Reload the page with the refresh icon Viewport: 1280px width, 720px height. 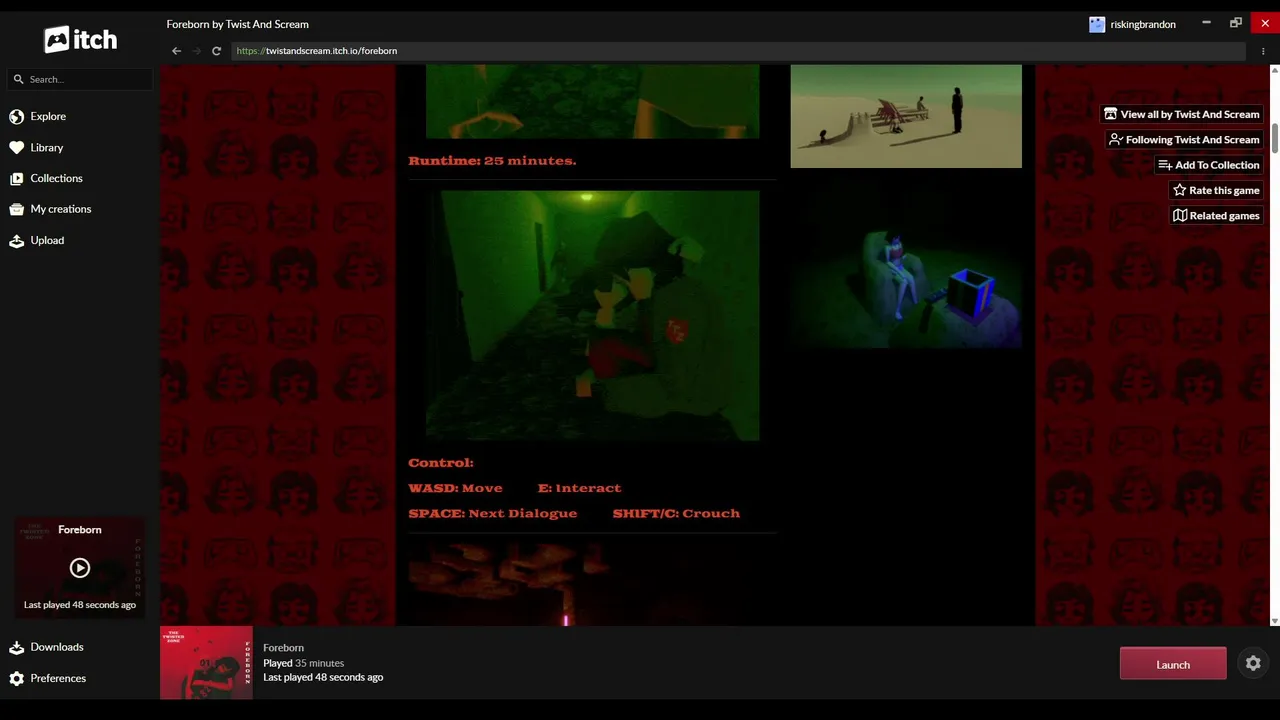click(216, 51)
